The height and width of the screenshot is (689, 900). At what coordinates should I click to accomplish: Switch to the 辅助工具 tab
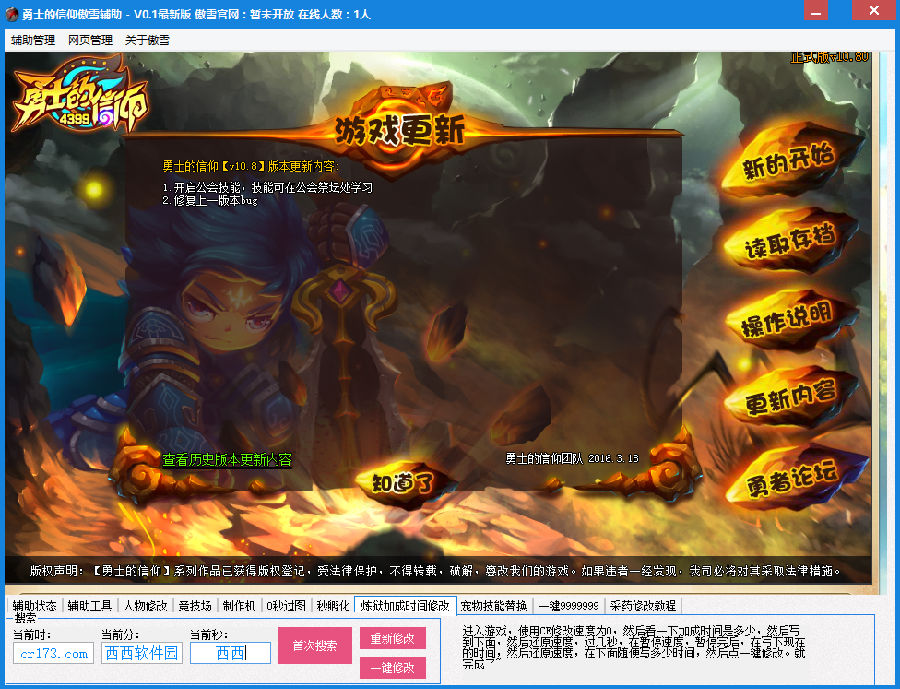90,605
